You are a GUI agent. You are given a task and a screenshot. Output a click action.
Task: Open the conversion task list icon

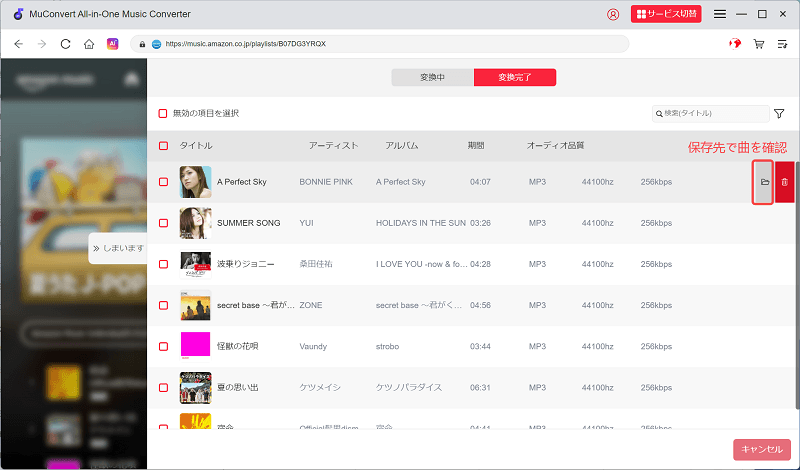(x=782, y=44)
